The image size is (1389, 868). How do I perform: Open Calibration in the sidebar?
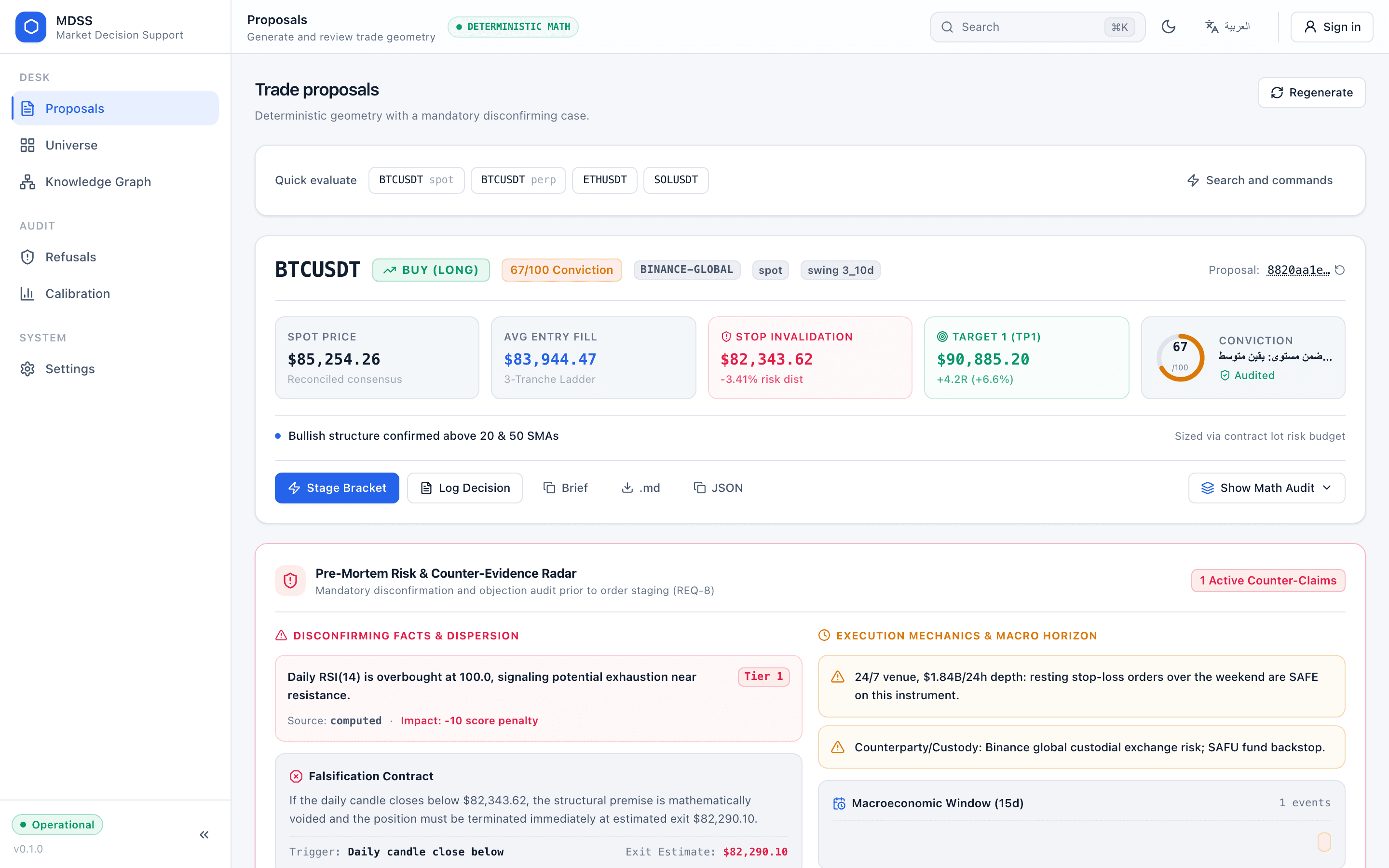[115, 293]
